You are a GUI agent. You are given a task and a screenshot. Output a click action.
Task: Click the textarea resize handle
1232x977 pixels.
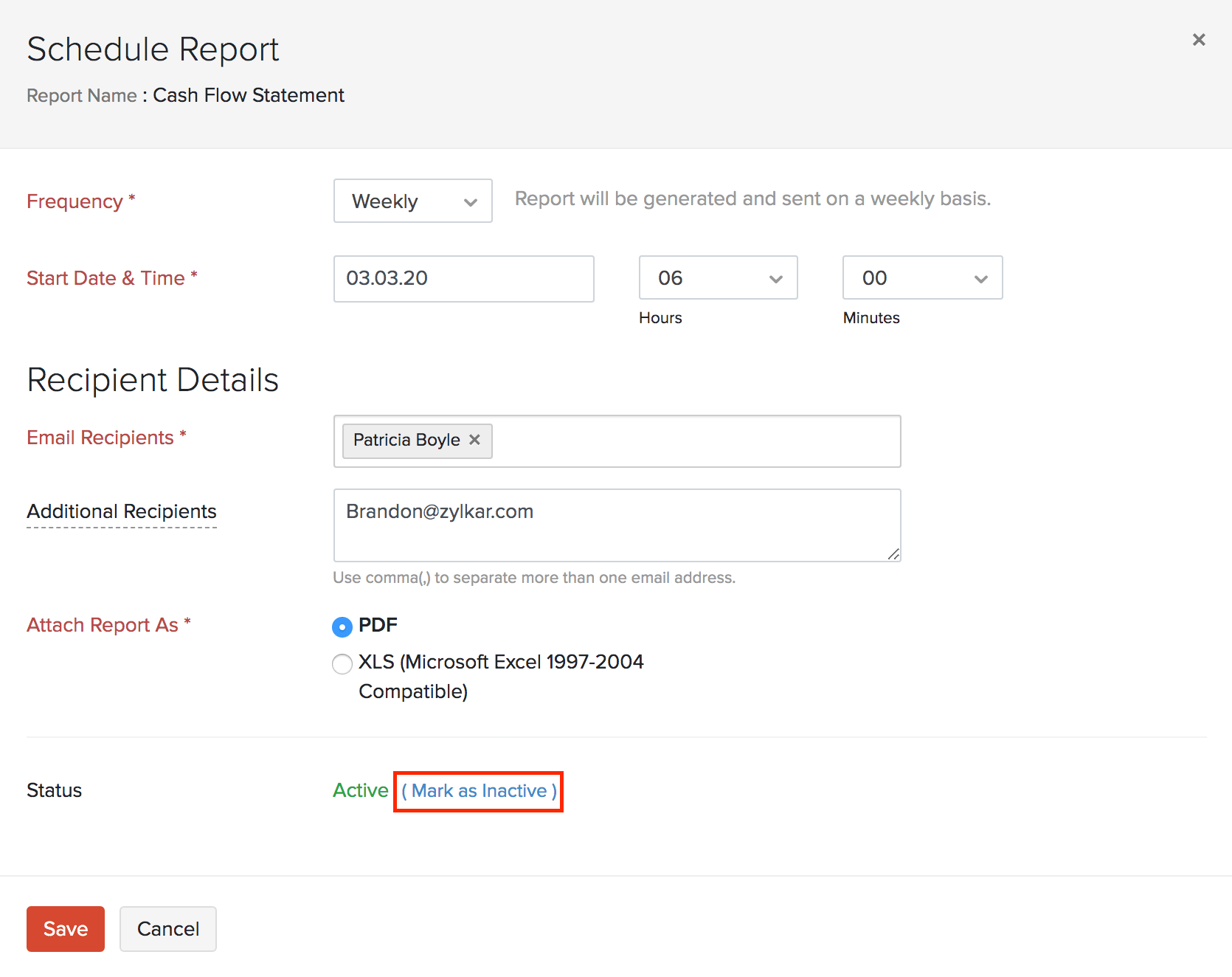tap(894, 553)
